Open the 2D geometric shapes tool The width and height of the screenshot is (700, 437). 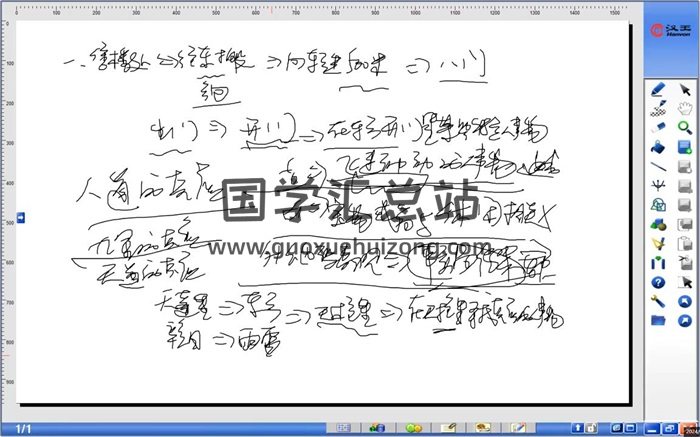[x=658, y=205]
